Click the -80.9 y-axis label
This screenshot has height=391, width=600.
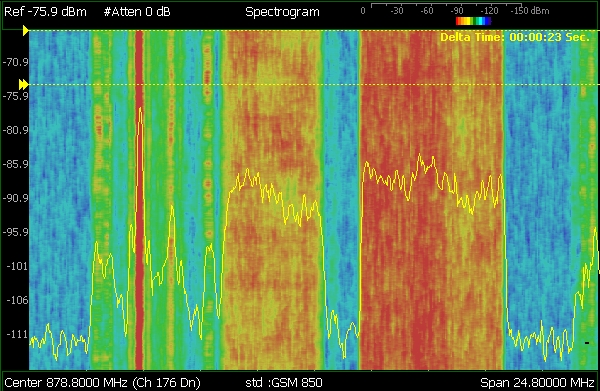click(x=16, y=130)
